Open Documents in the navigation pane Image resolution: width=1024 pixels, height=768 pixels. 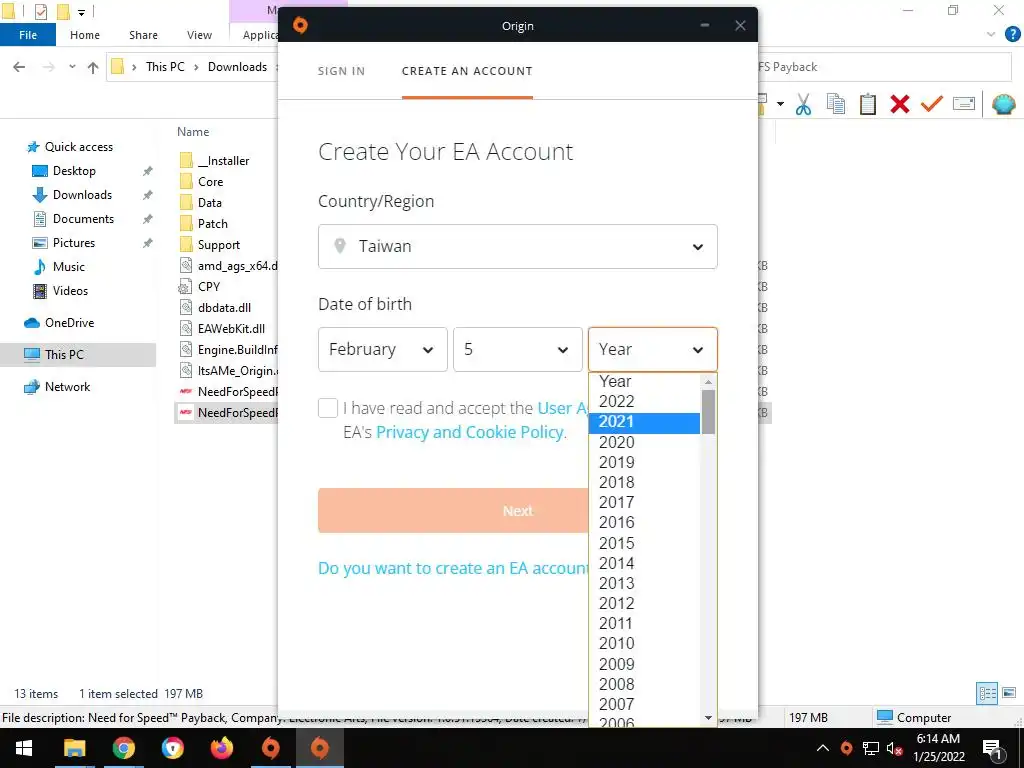tap(83, 219)
